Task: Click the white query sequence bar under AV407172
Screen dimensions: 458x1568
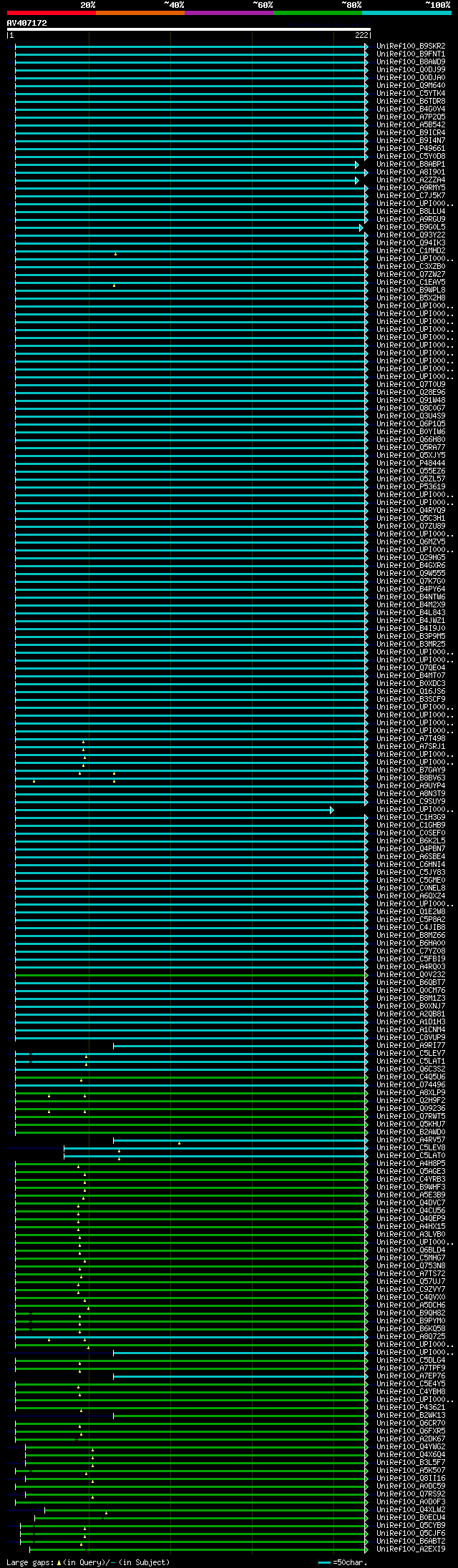Action: coord(189,29)
